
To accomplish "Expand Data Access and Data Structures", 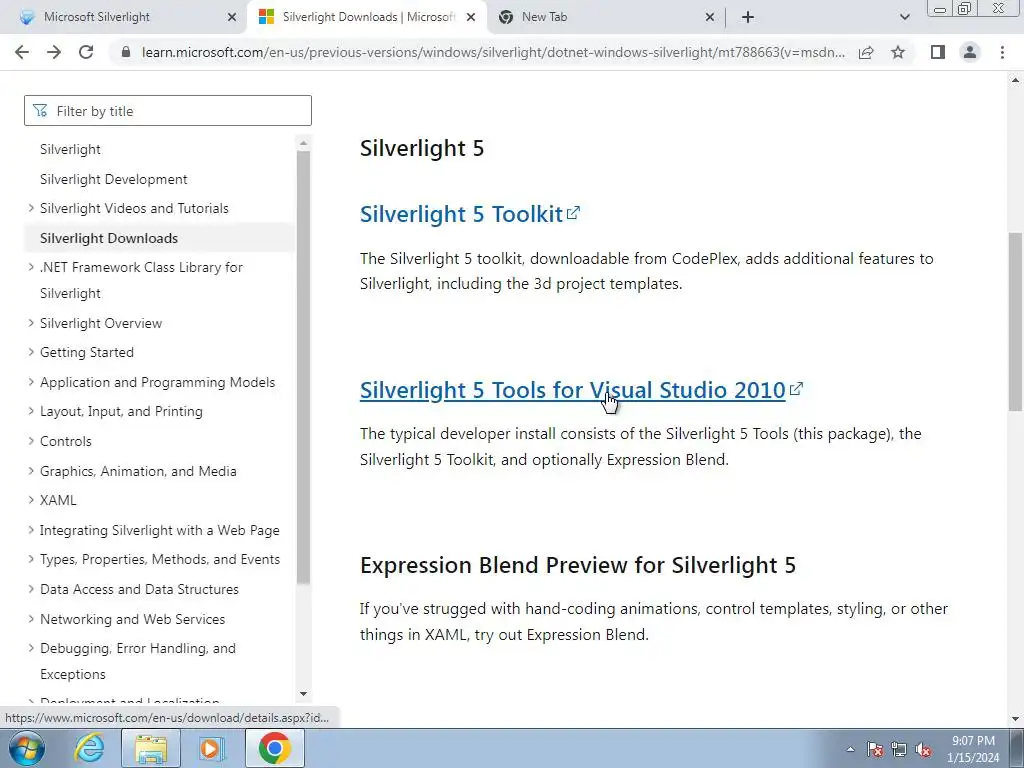I will pyautogui.click(x=31, y=589).
